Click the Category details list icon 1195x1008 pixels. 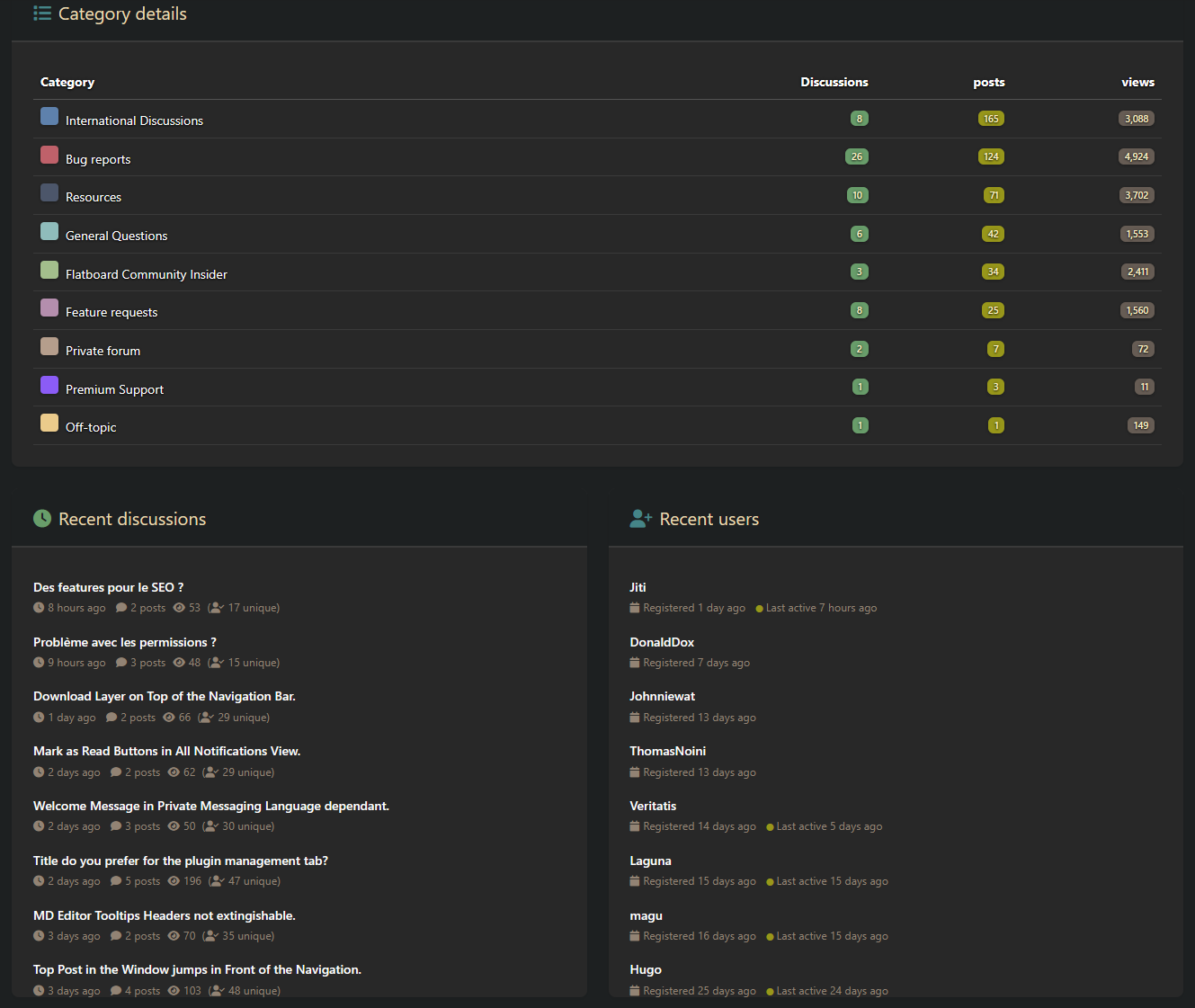click(x=42, y=13)
